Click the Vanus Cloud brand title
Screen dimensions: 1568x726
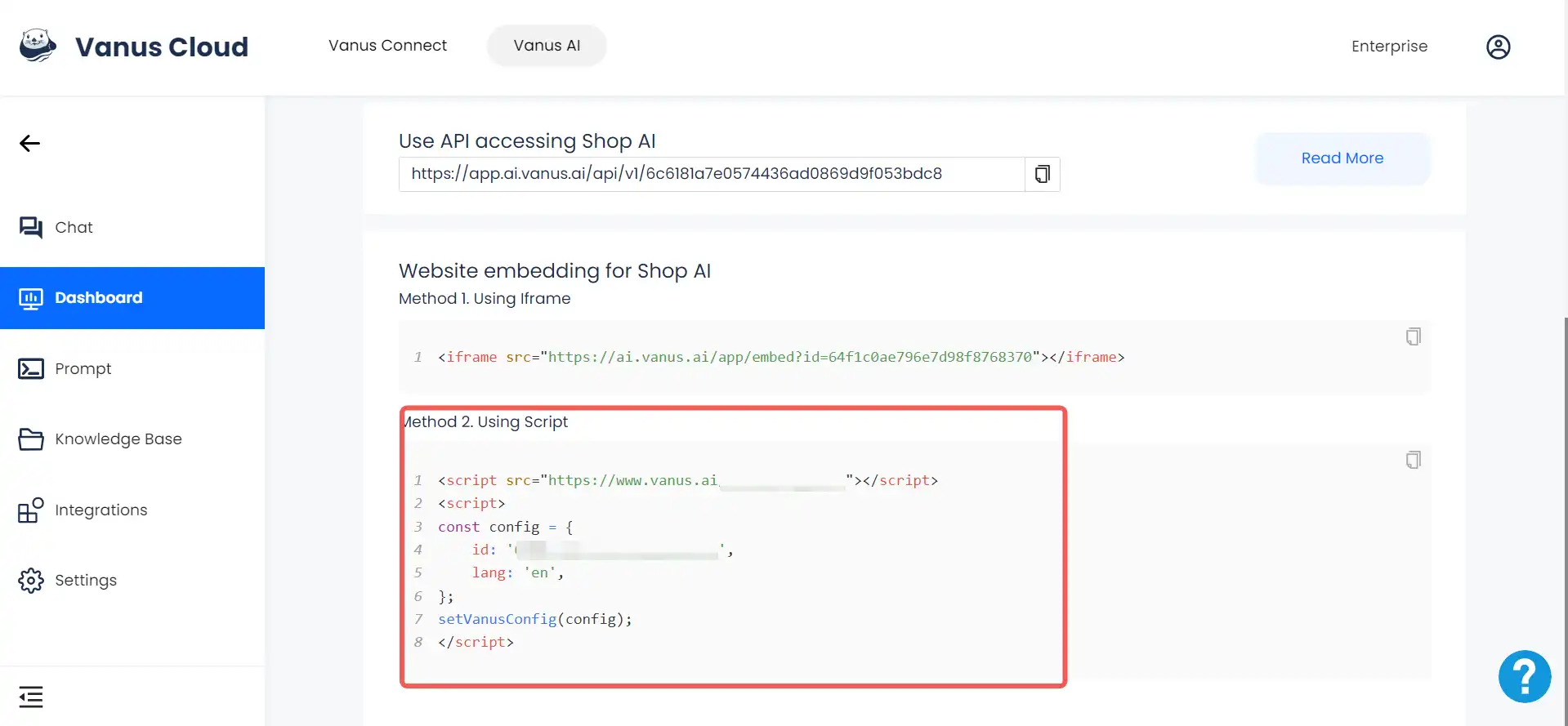[x=162, y=47]
